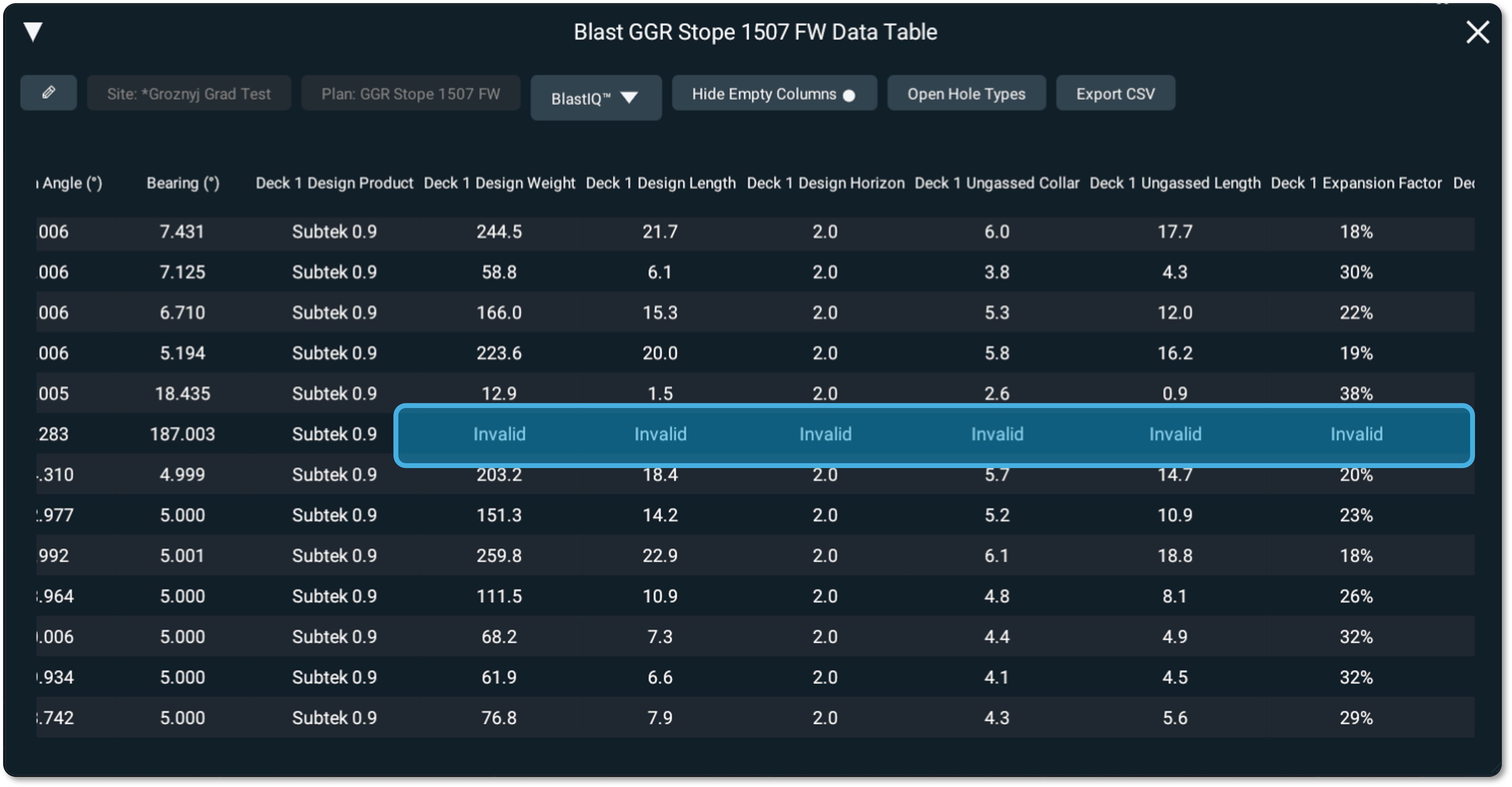Click Deck 1 Design Weight column header
Image resolution: width=1512 pixels, height=787 pixels.
point(500,183)
